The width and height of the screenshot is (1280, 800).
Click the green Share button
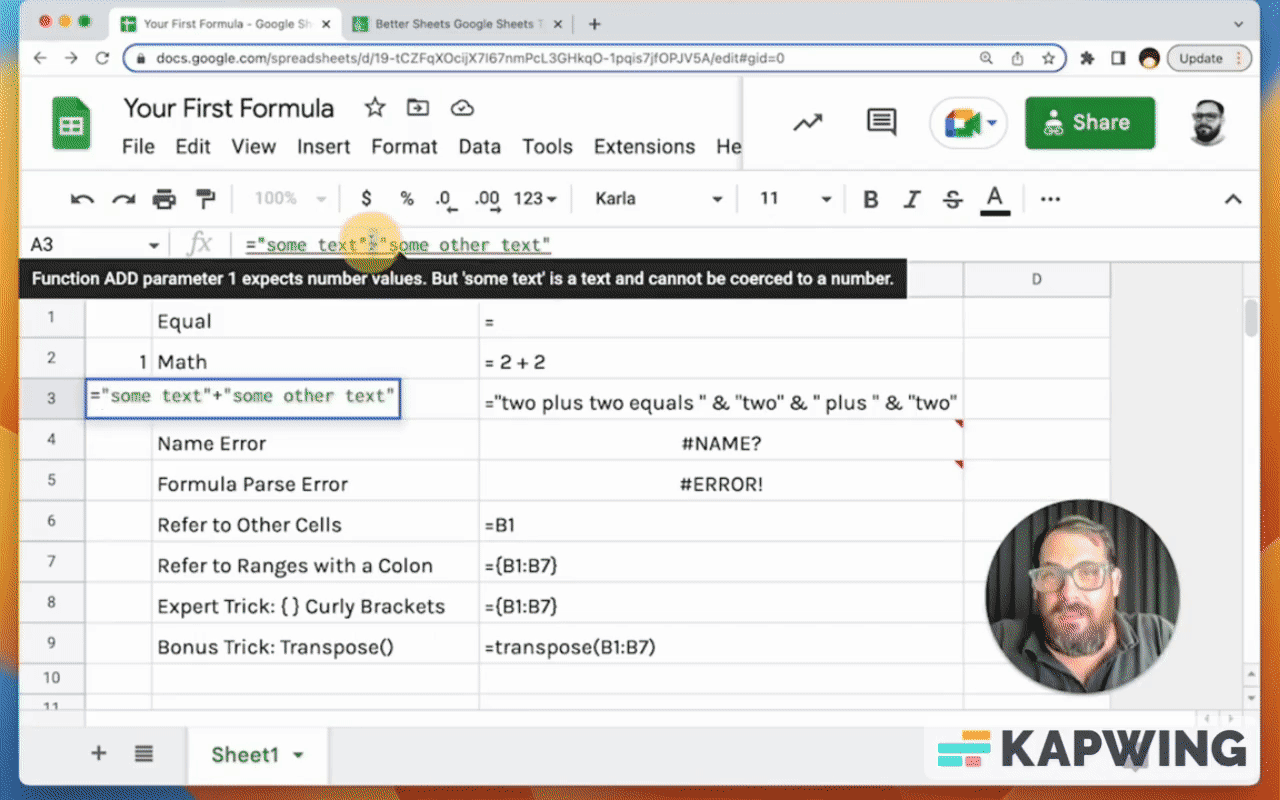(1090, 123)
